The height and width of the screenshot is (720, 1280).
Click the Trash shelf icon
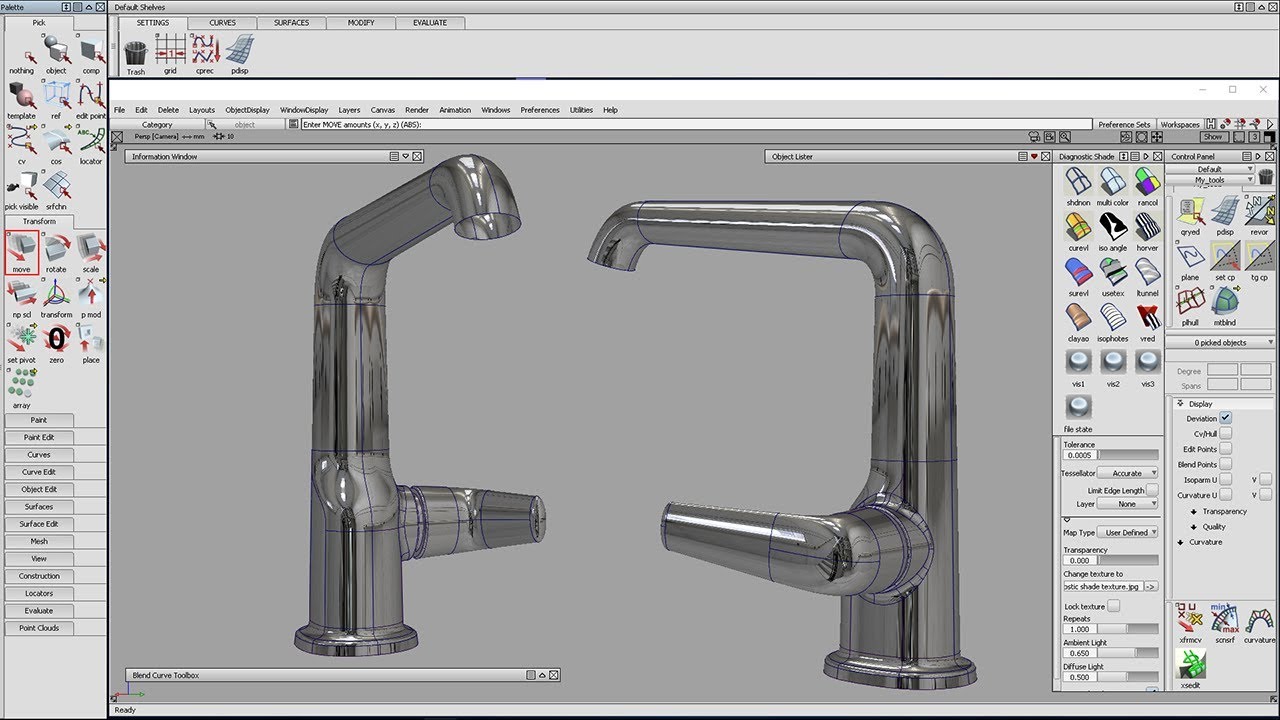pos(136,53)
